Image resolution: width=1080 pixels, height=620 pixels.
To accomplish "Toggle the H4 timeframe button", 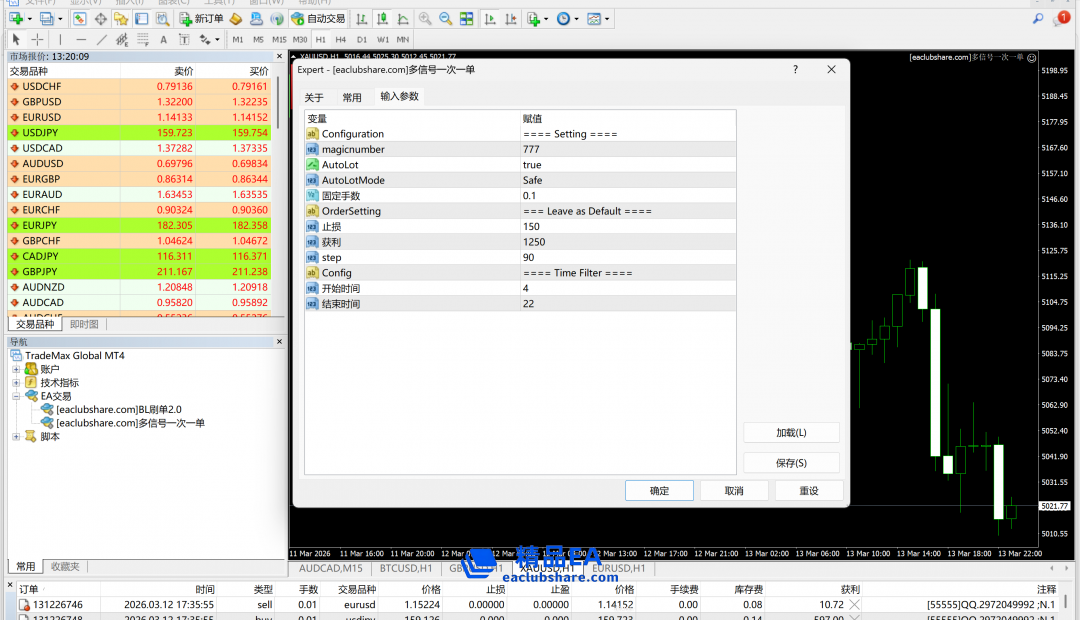I will coord(341,39).
